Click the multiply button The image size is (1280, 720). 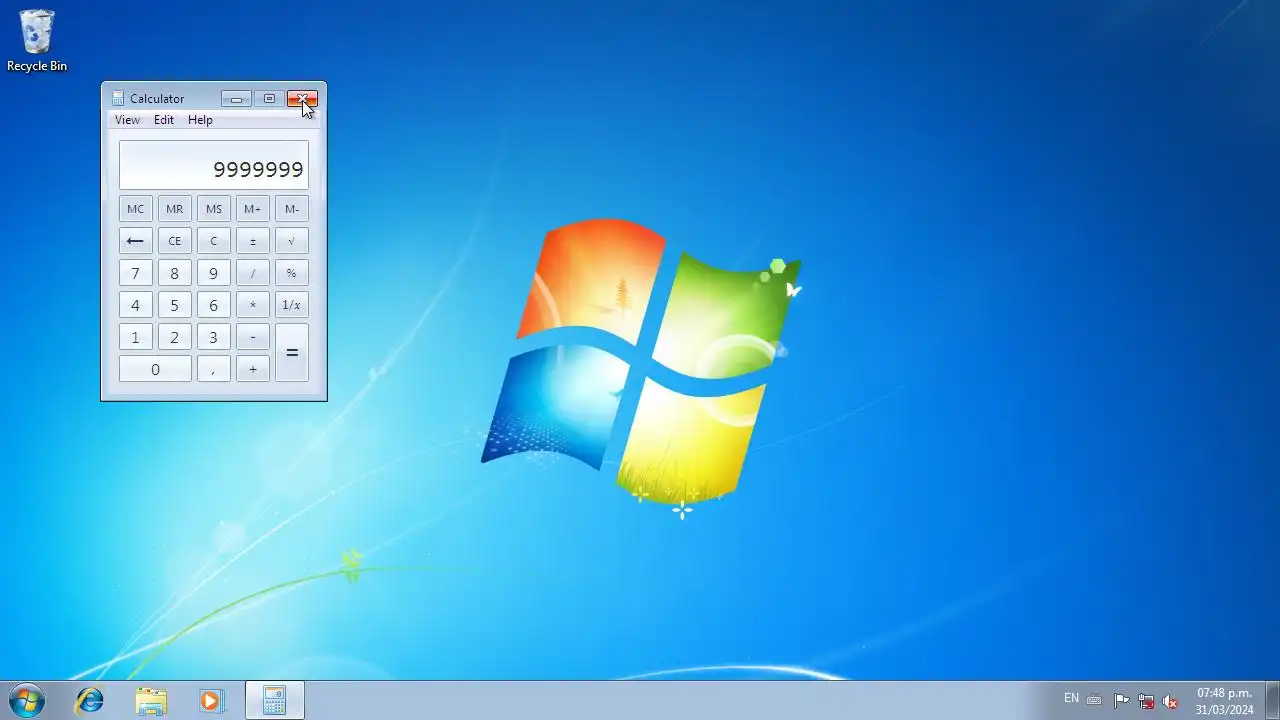click(x=253, y=305)
